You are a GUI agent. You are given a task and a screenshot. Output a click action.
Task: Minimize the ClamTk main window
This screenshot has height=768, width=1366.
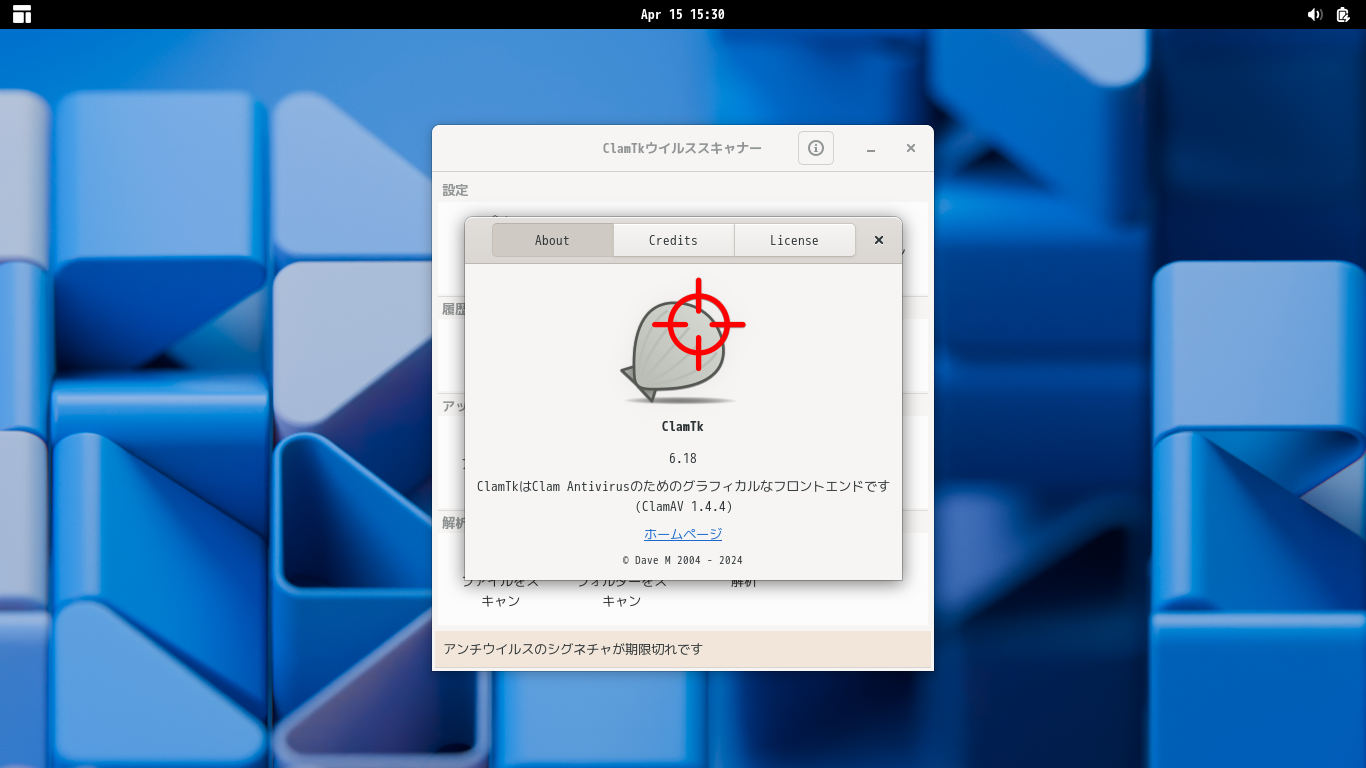[871, 148]
